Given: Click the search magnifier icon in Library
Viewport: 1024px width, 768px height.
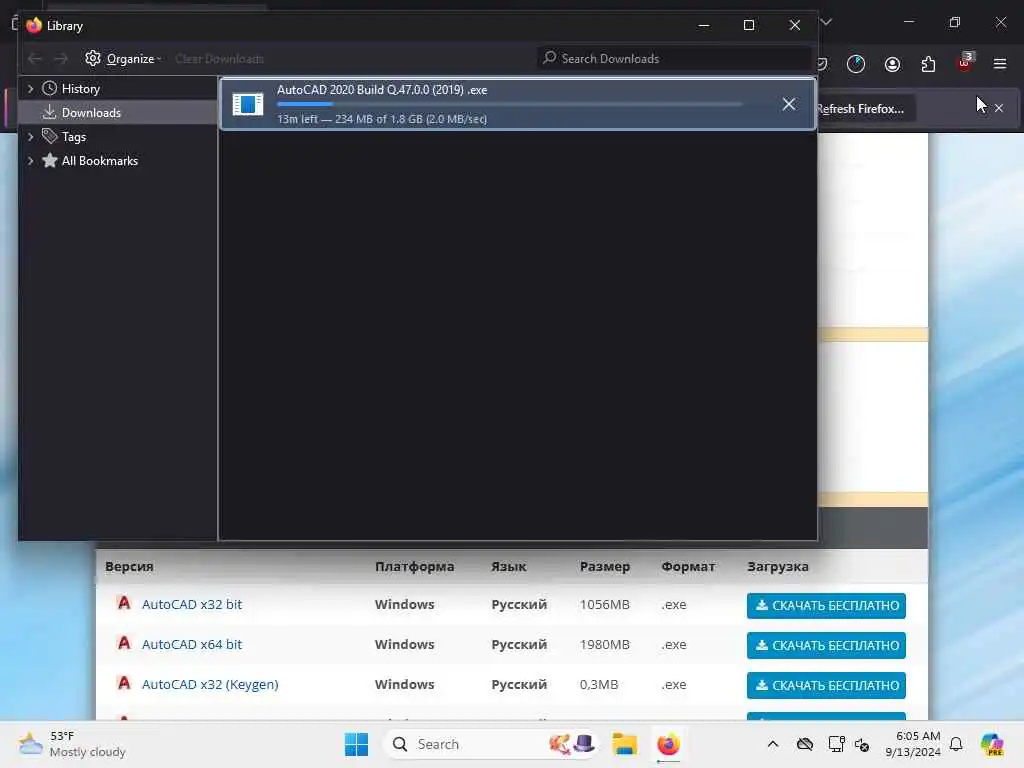Looking at the screenshot, I should [550, 58].
